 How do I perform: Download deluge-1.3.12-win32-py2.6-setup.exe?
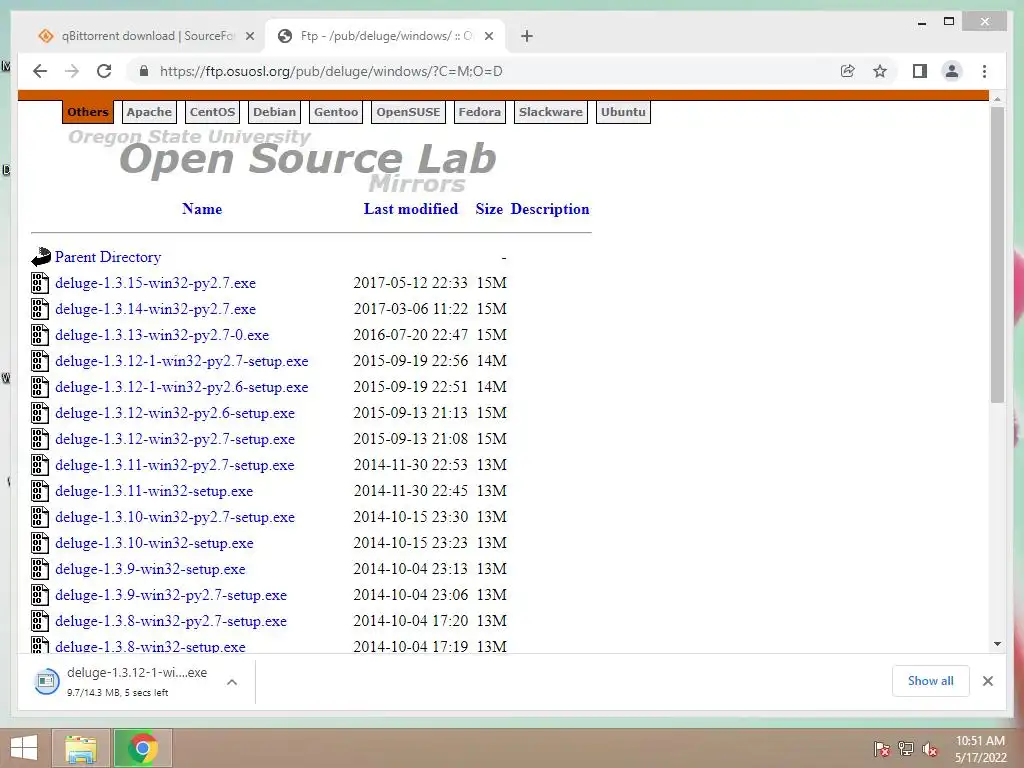(175, 413)
